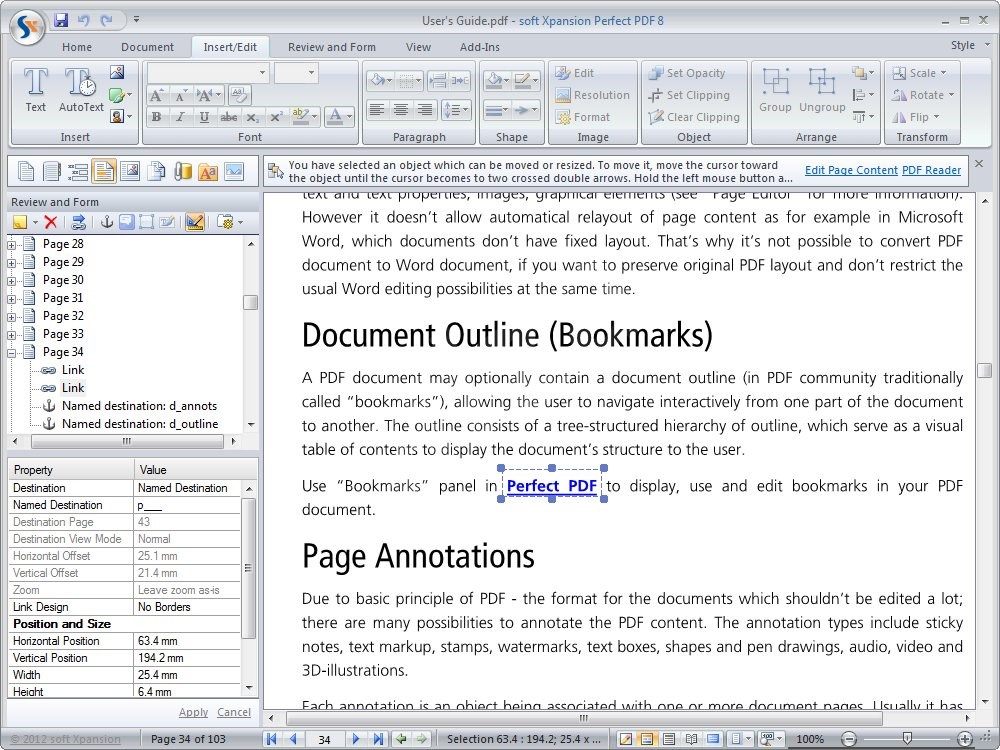This screenshot has height=750, width=1000.
Task: Open the text highlight color button
Action: [304, 117]
